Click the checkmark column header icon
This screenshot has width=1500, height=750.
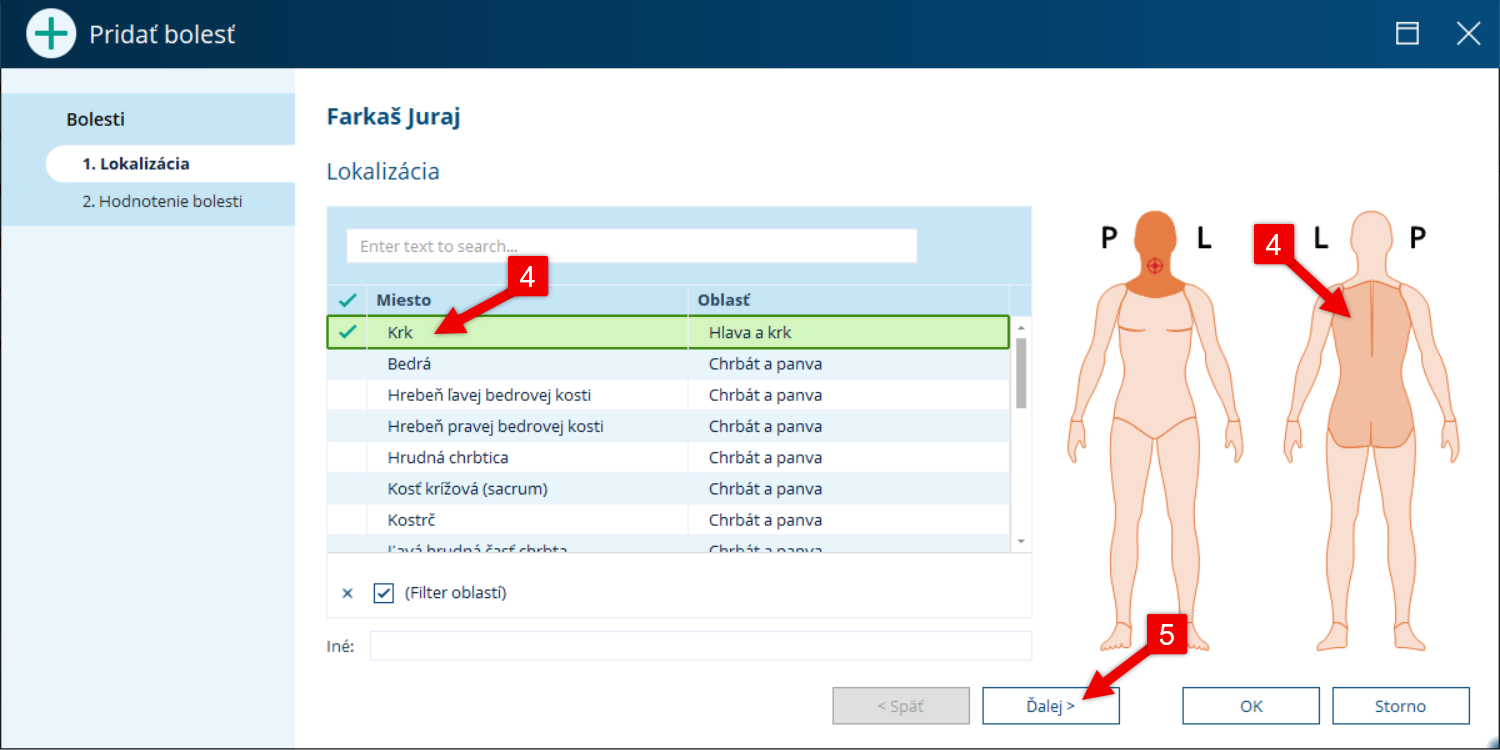[x=347, y=300]
